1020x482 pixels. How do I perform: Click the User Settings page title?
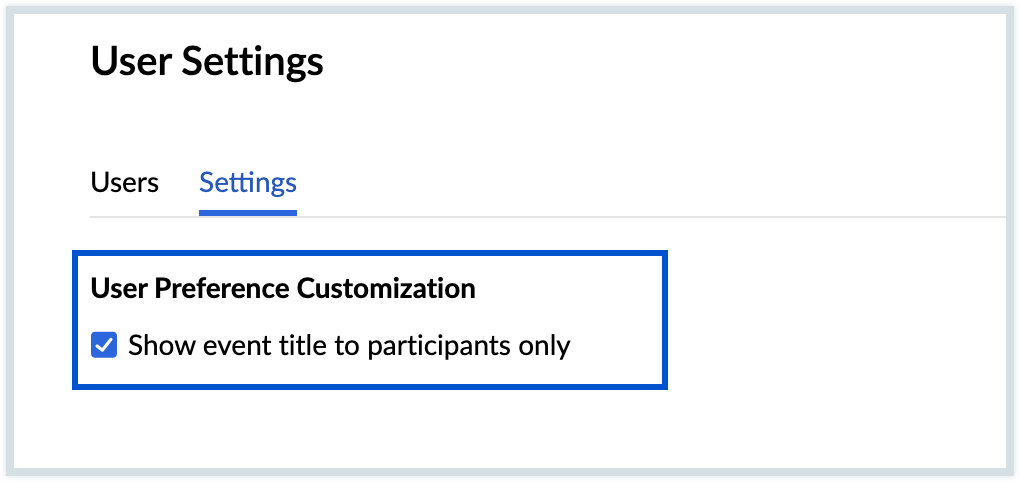(x=207, y=62)
